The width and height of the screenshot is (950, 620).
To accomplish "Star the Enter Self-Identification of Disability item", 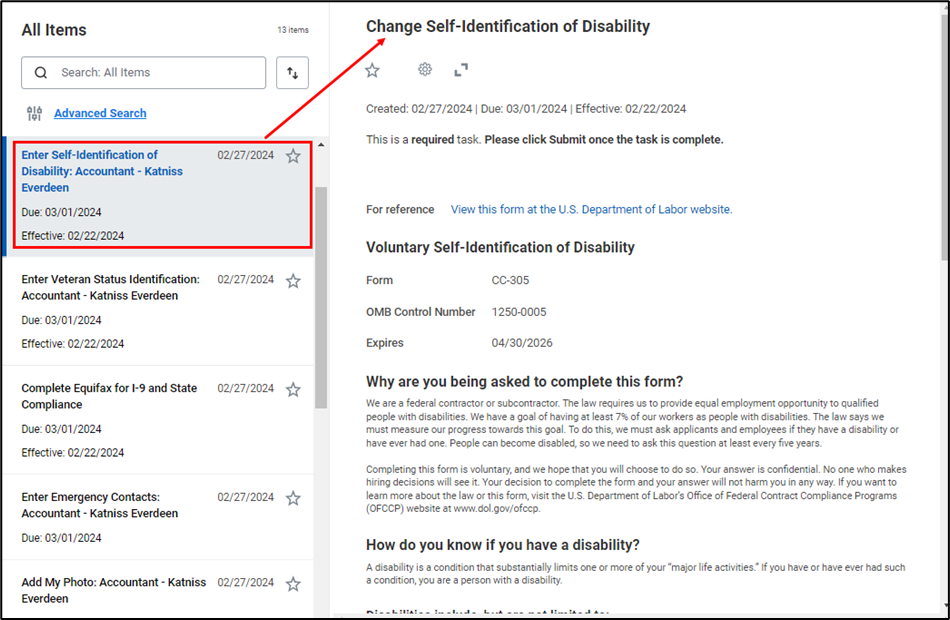I will [x=293, y=156].
